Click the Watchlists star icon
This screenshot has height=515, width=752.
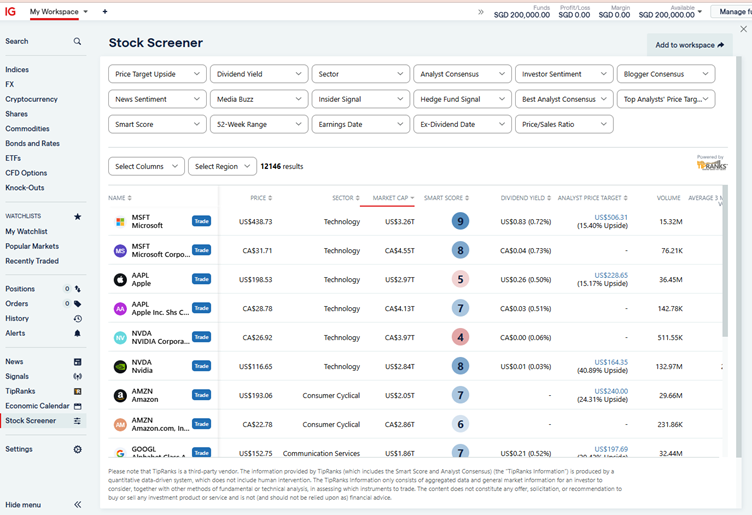point(77,217)
